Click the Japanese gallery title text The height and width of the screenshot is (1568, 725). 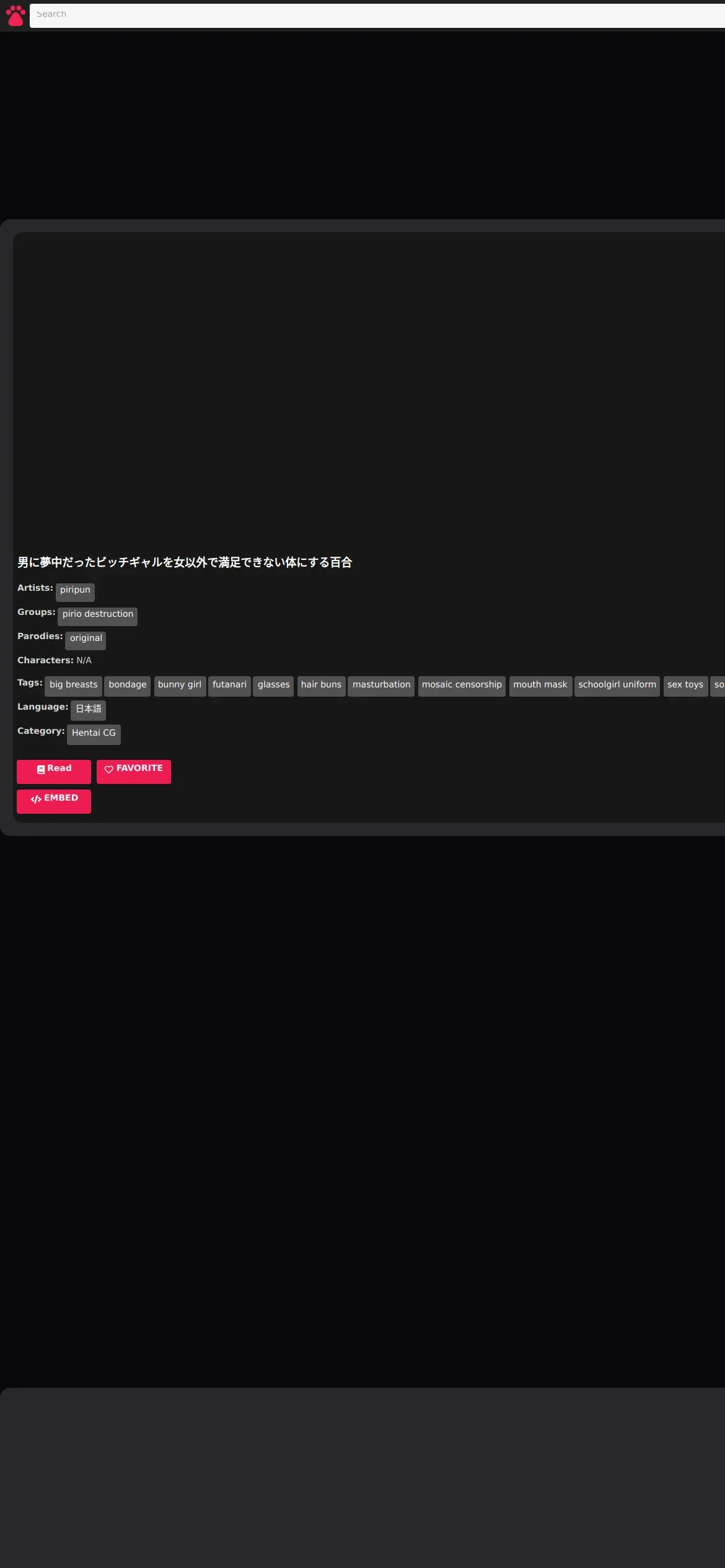[185, 562]
